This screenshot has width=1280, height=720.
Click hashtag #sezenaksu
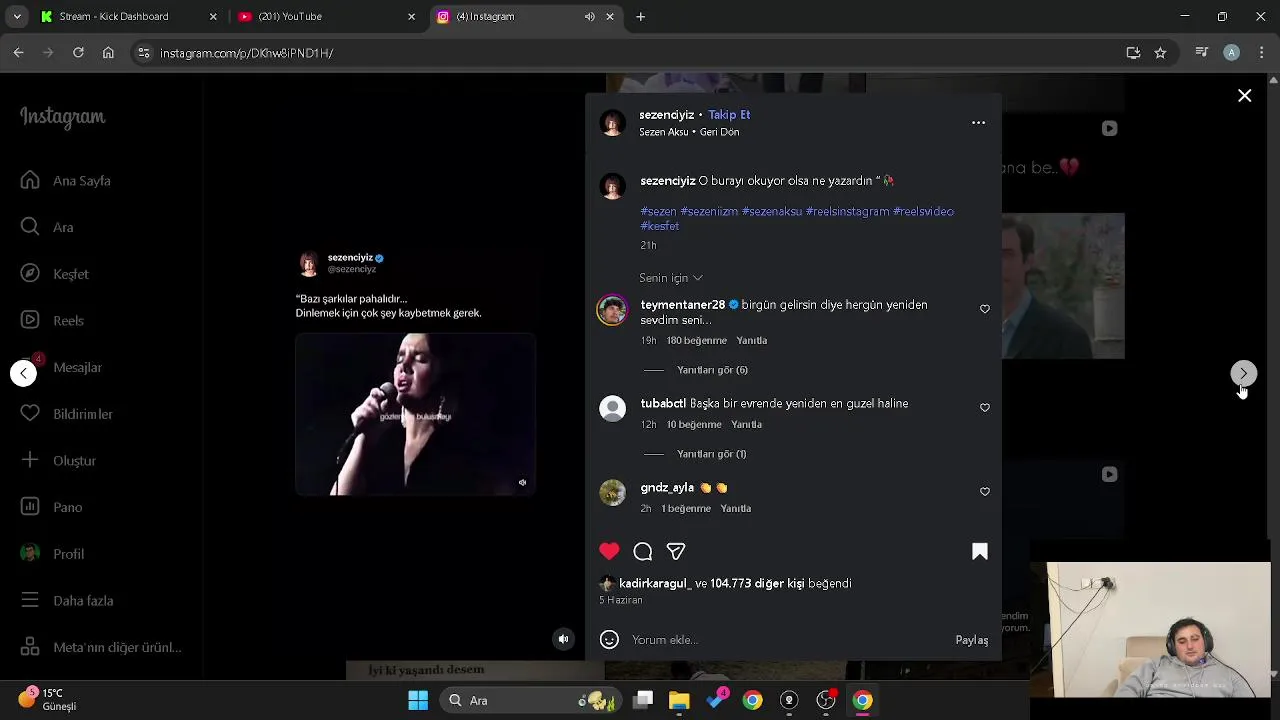pos(772,211)
